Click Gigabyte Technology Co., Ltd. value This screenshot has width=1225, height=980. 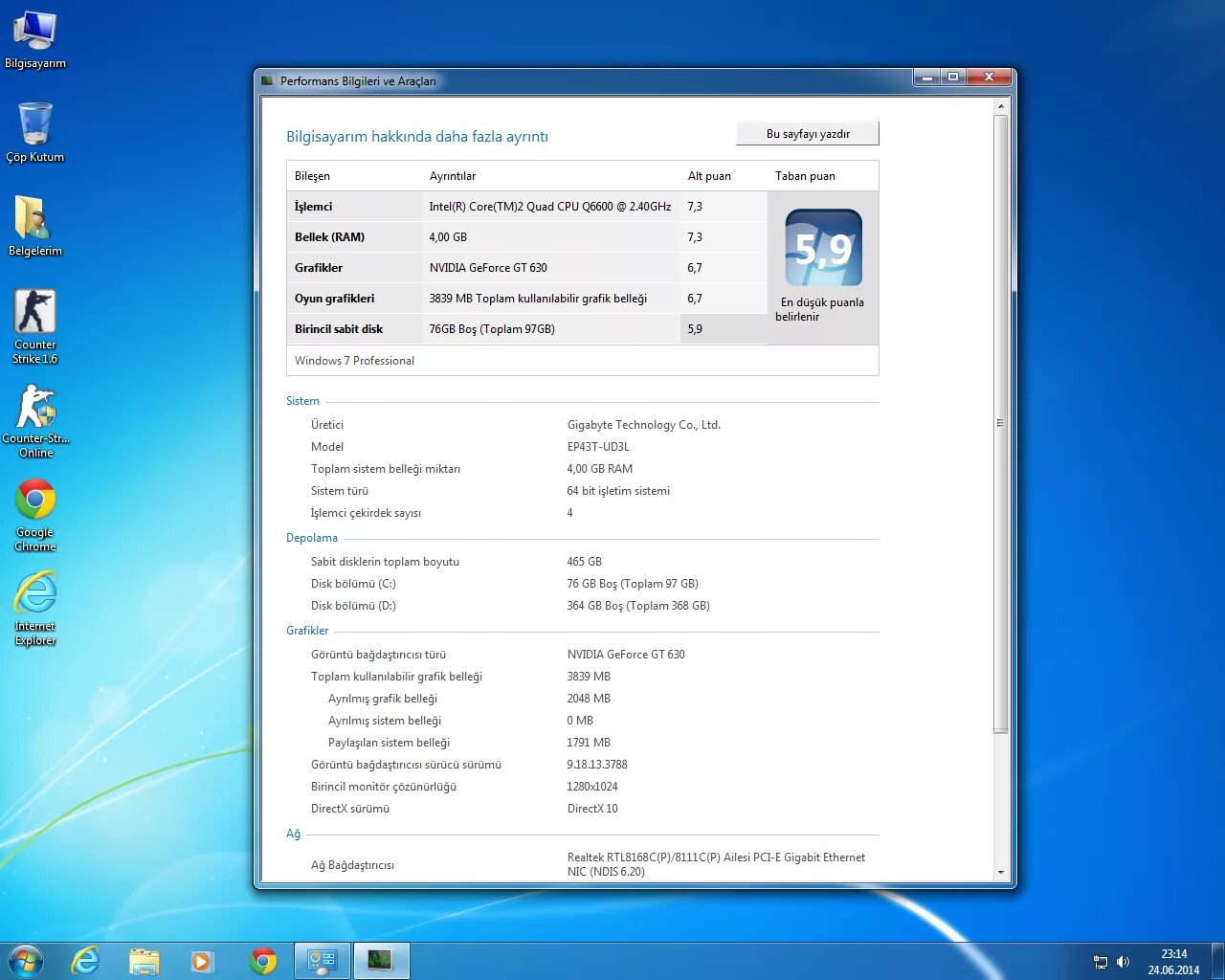click(x=644, y=425)
